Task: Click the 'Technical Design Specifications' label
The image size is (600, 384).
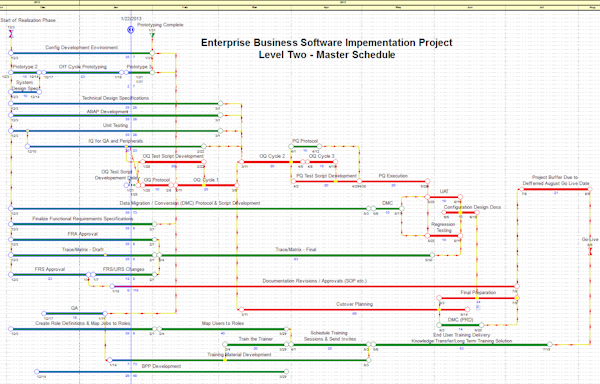Action: tap(115, 98)
